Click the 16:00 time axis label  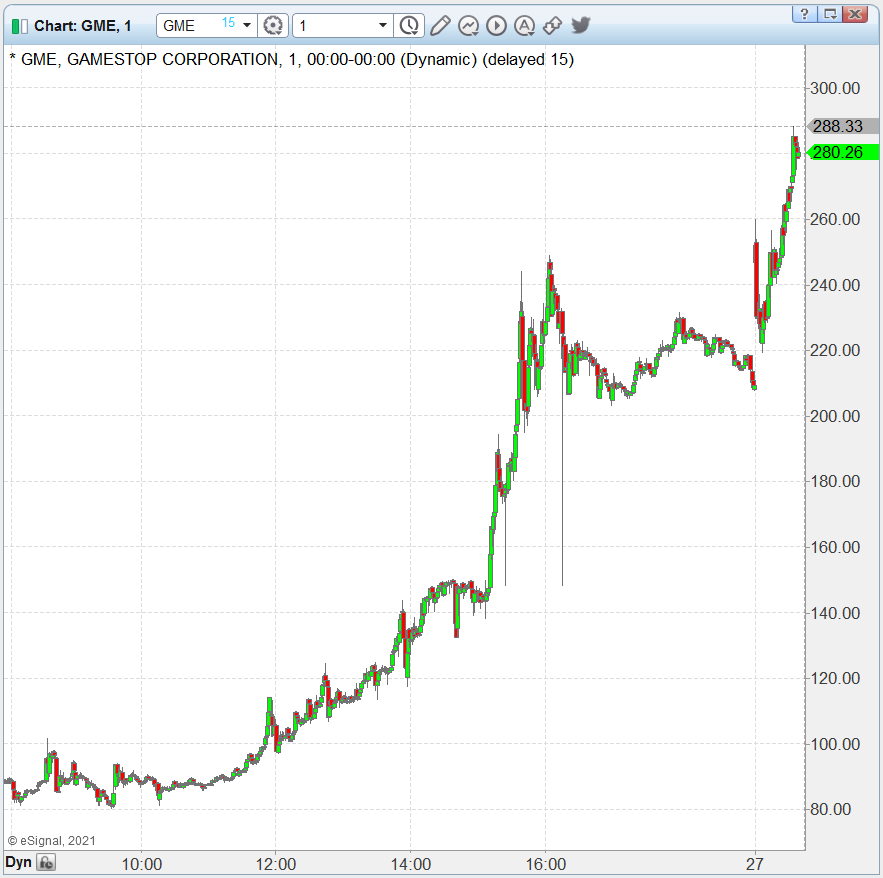(546, 864)
